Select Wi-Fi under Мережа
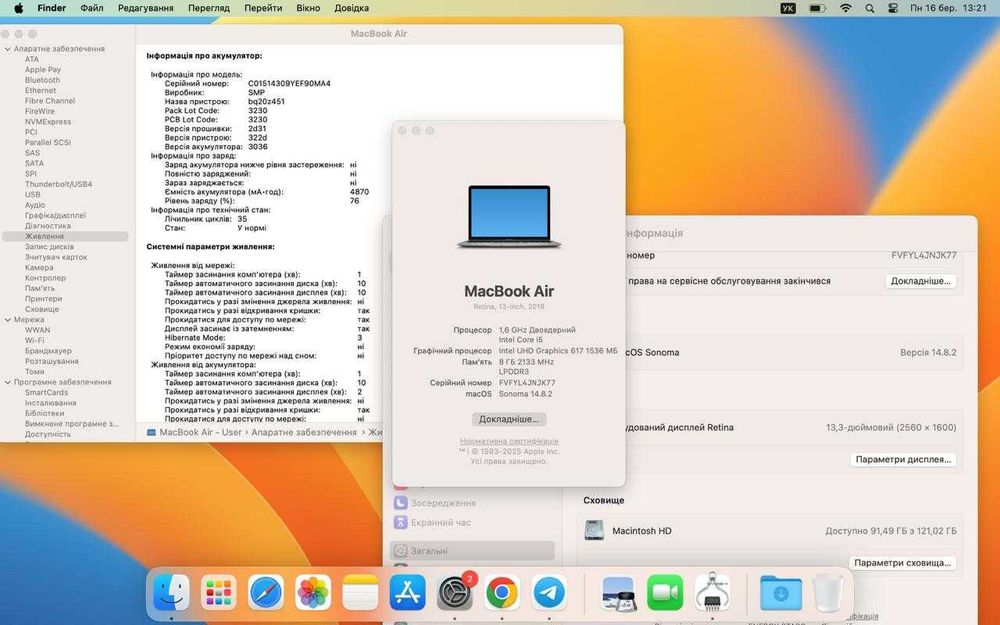This screenshot has height=625, width=1000. pos(34,340)
